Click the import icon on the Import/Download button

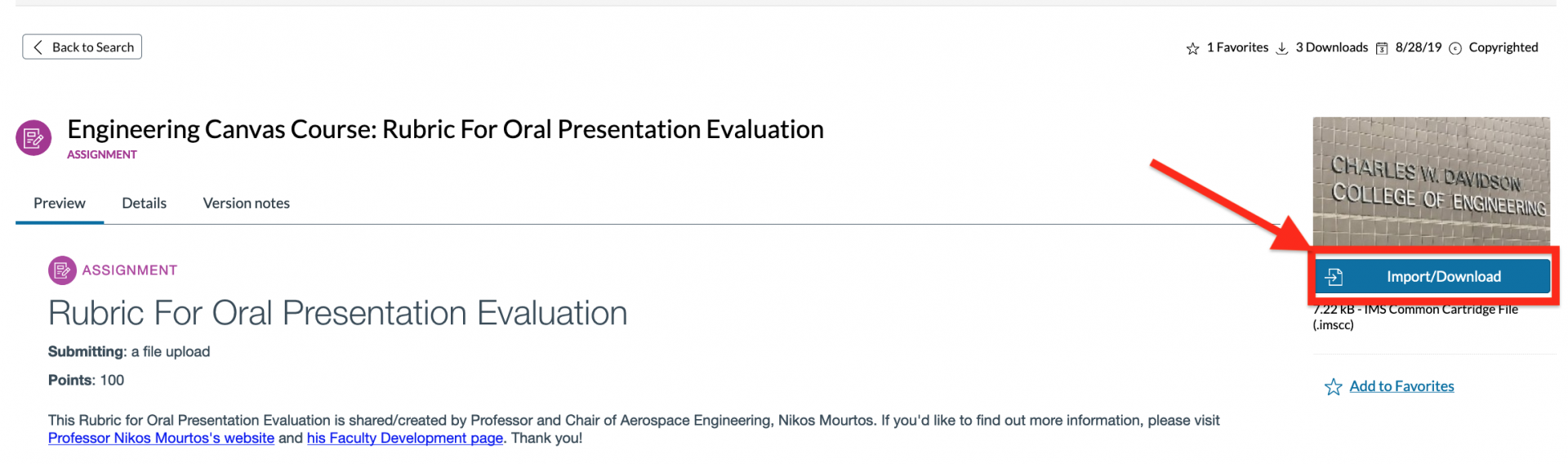pos(1334,277)
